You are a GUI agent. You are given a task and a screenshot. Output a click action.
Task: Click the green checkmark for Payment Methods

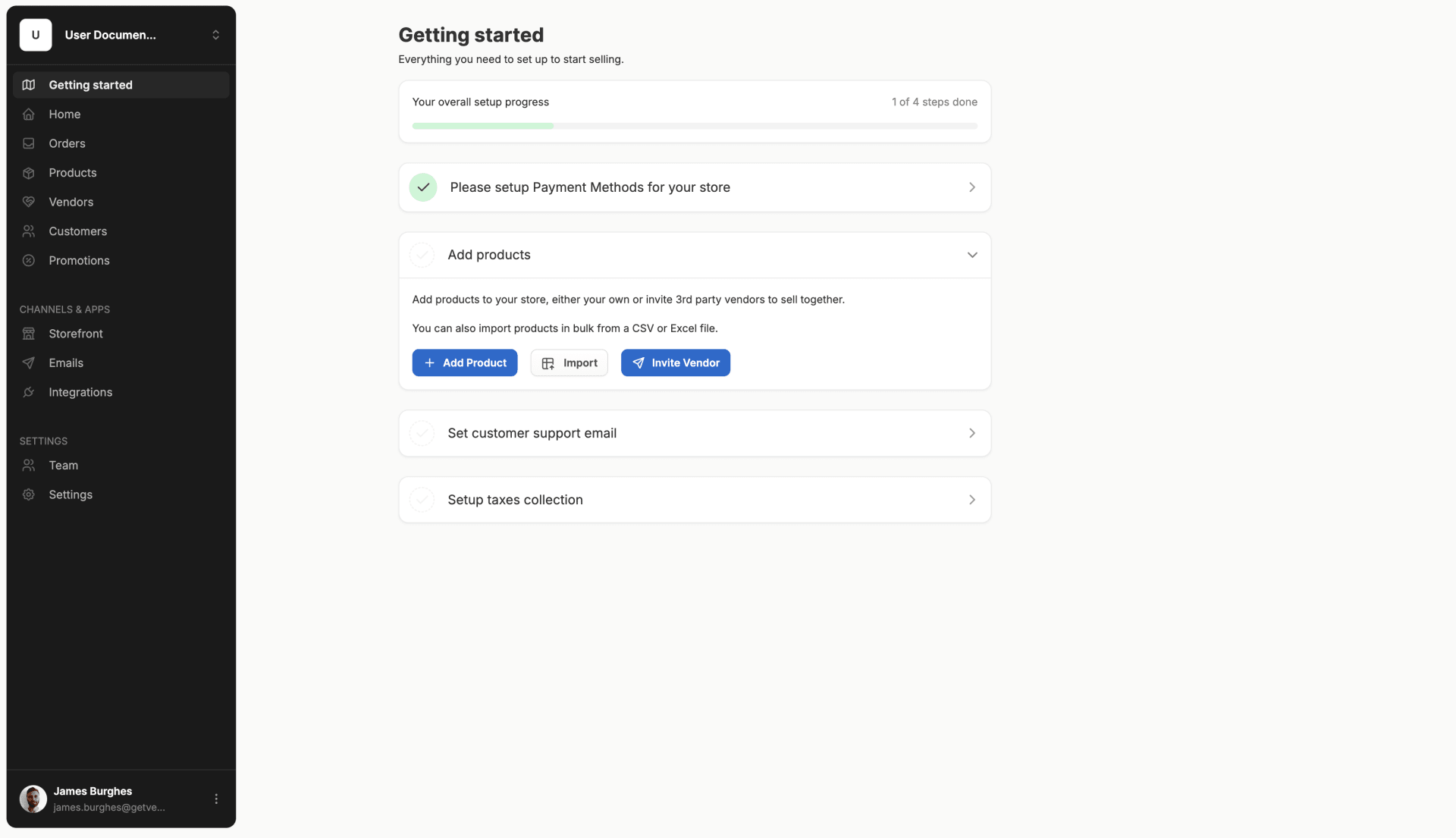[423, 187]
